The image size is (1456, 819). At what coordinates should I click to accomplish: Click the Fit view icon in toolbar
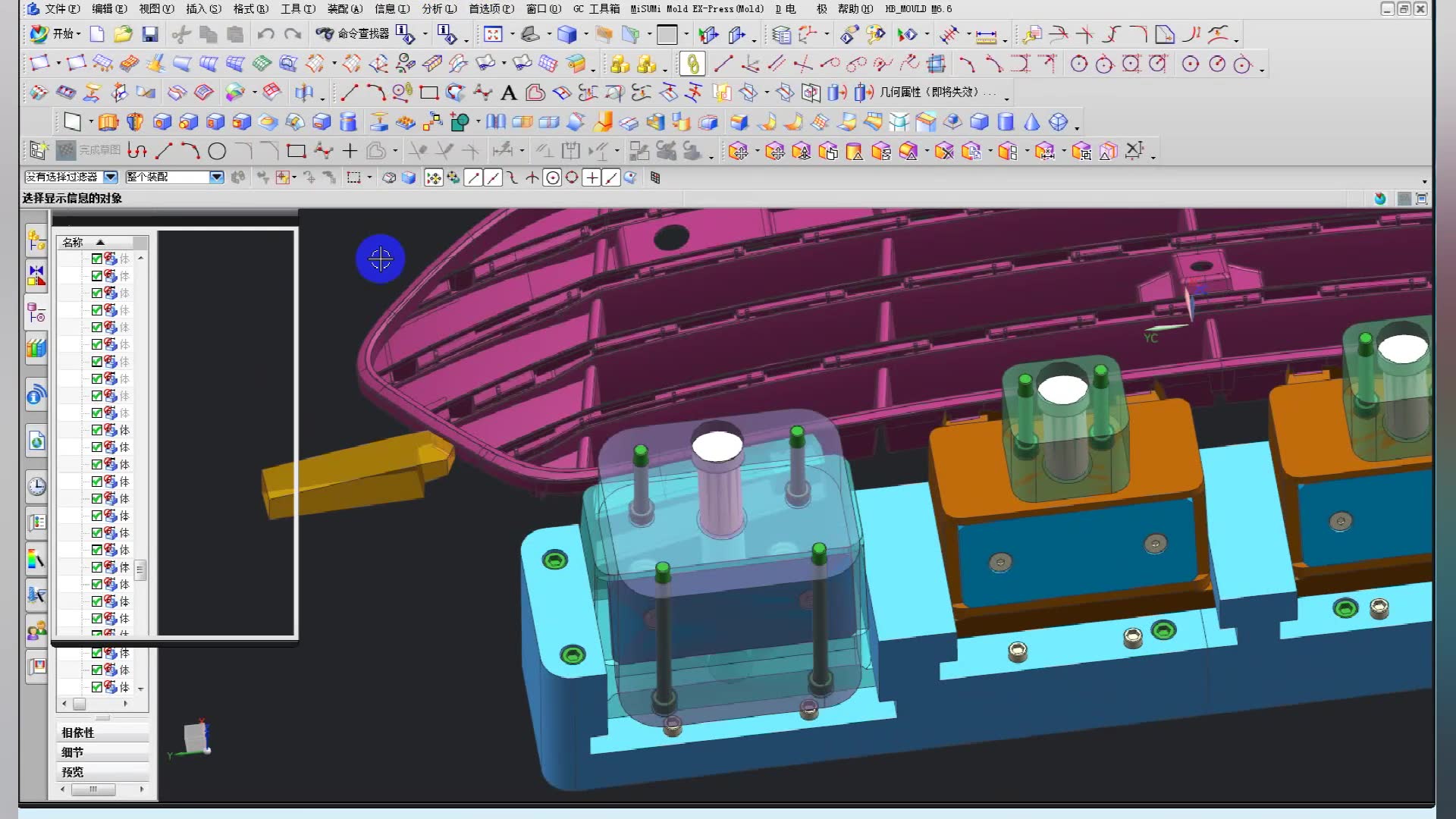tap(493, 35)
